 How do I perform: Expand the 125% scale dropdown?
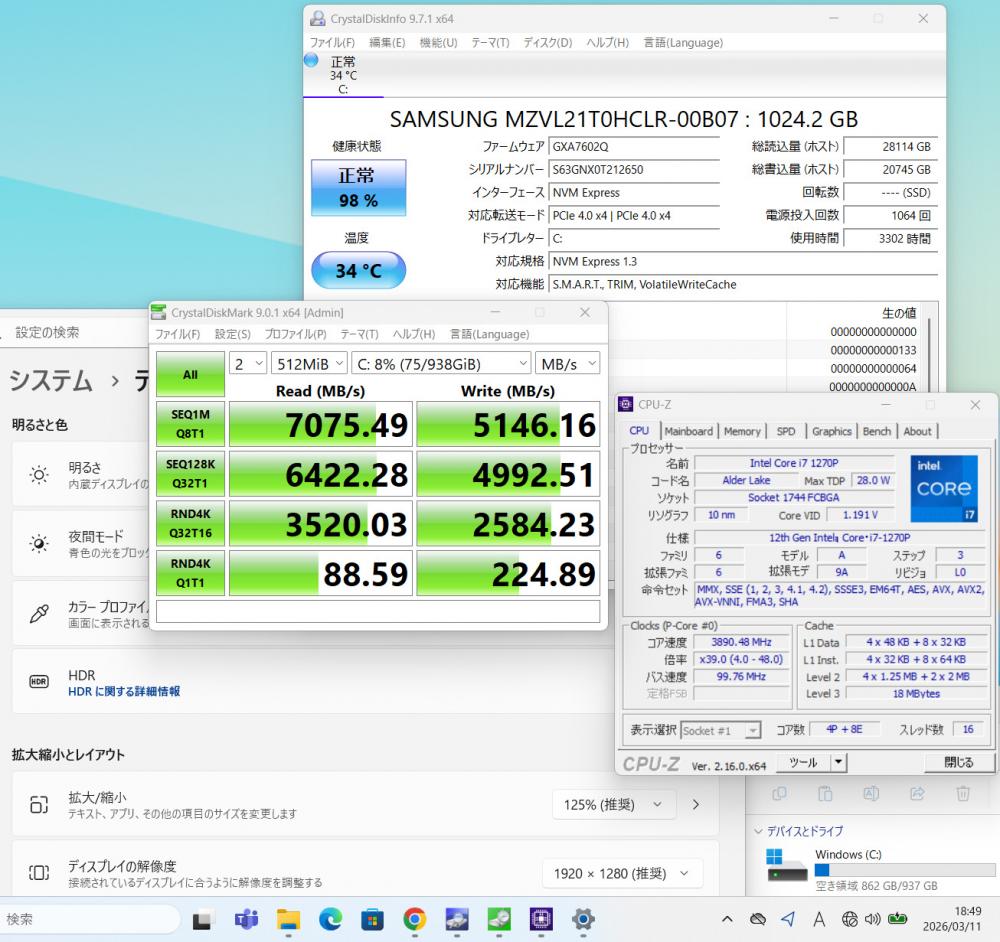pos(614,804)
